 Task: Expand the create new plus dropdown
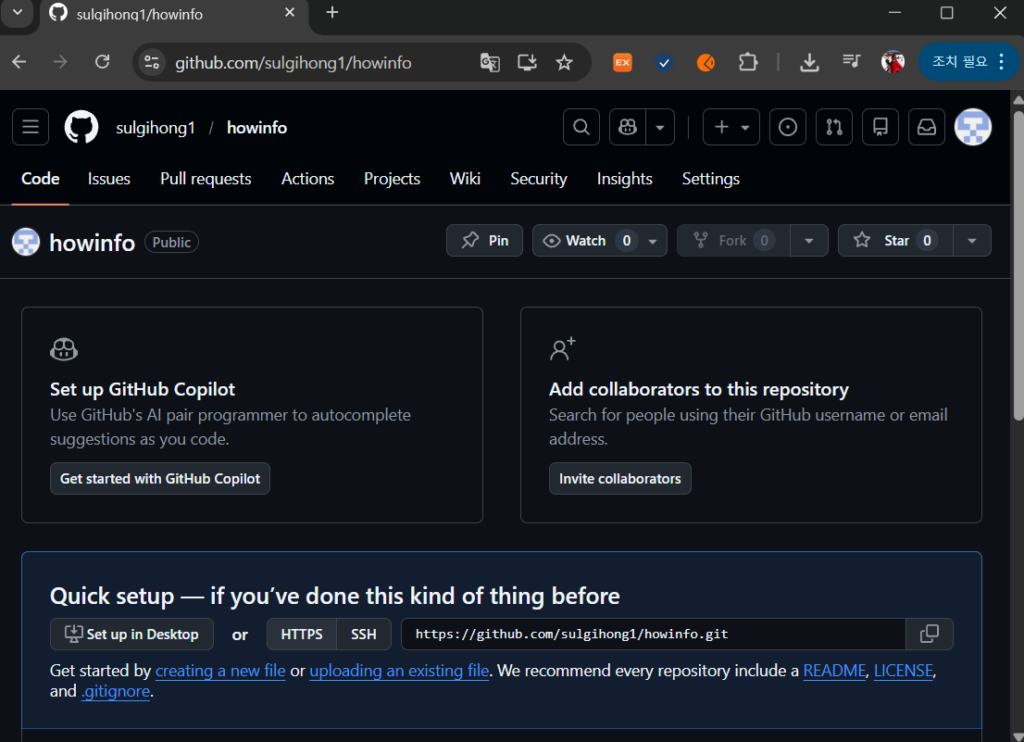tap(731, 127)
